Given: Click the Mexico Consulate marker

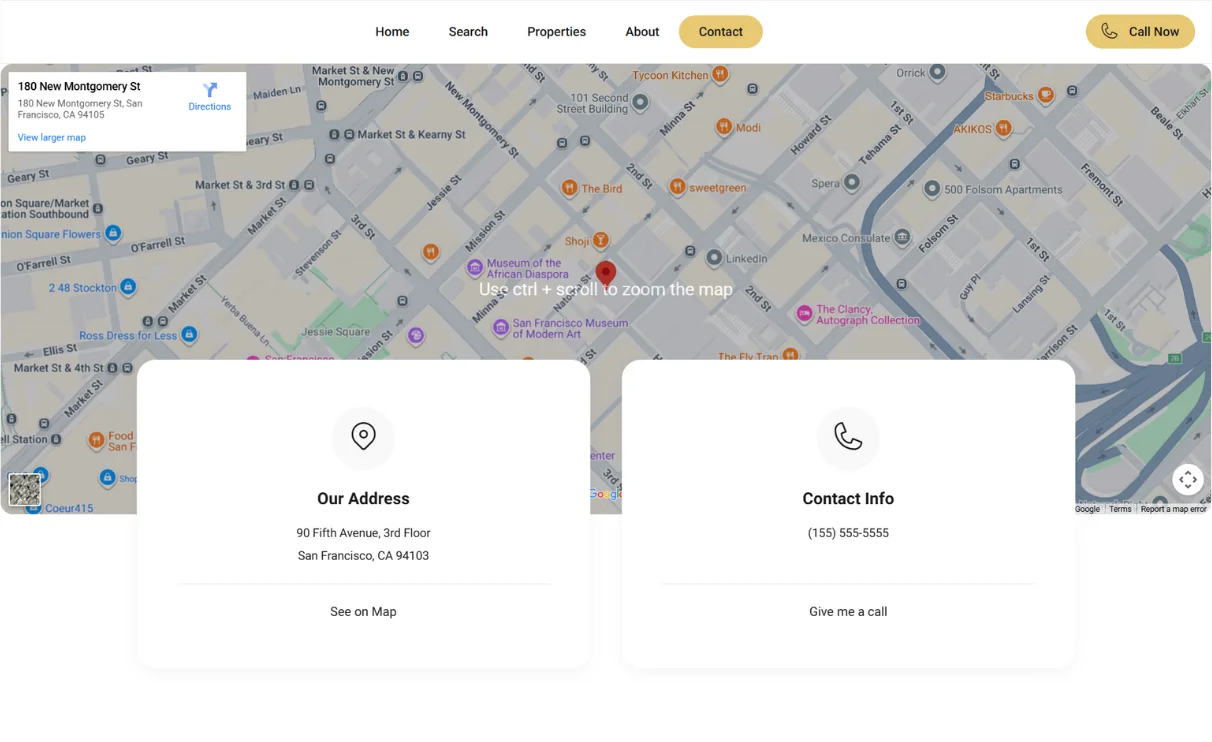Looking at the screenshot, I should [x=902, y=238].
